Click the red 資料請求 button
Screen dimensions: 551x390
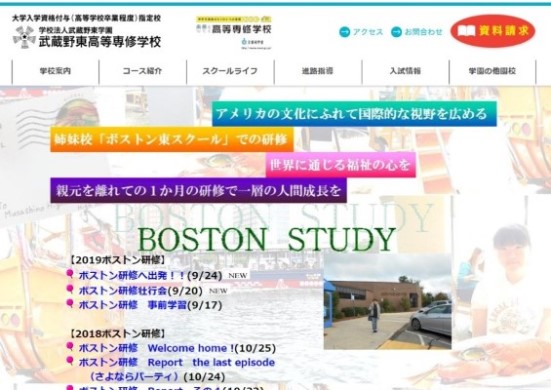point(493,31)
